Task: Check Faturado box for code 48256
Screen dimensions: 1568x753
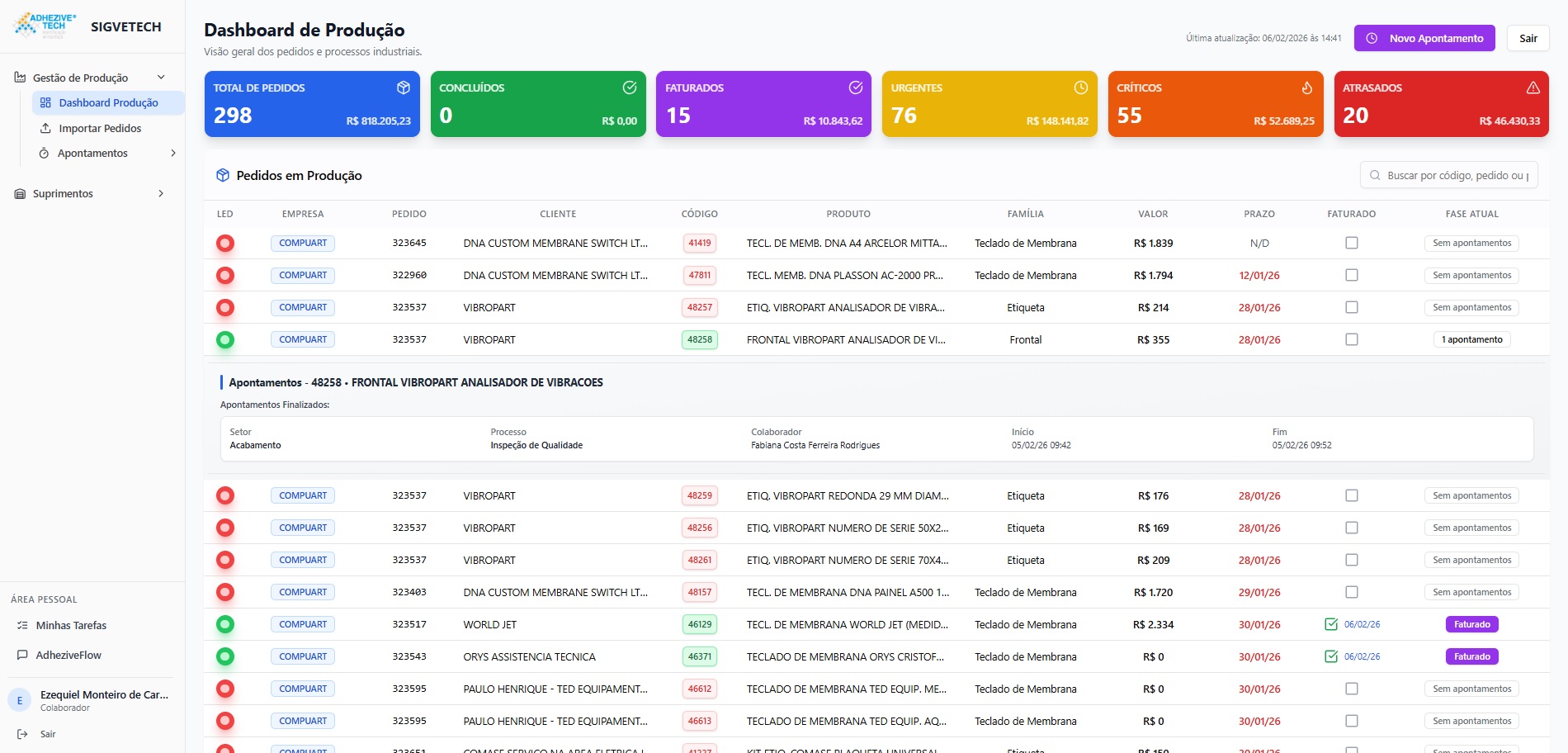Action: tap(1352, 528)
